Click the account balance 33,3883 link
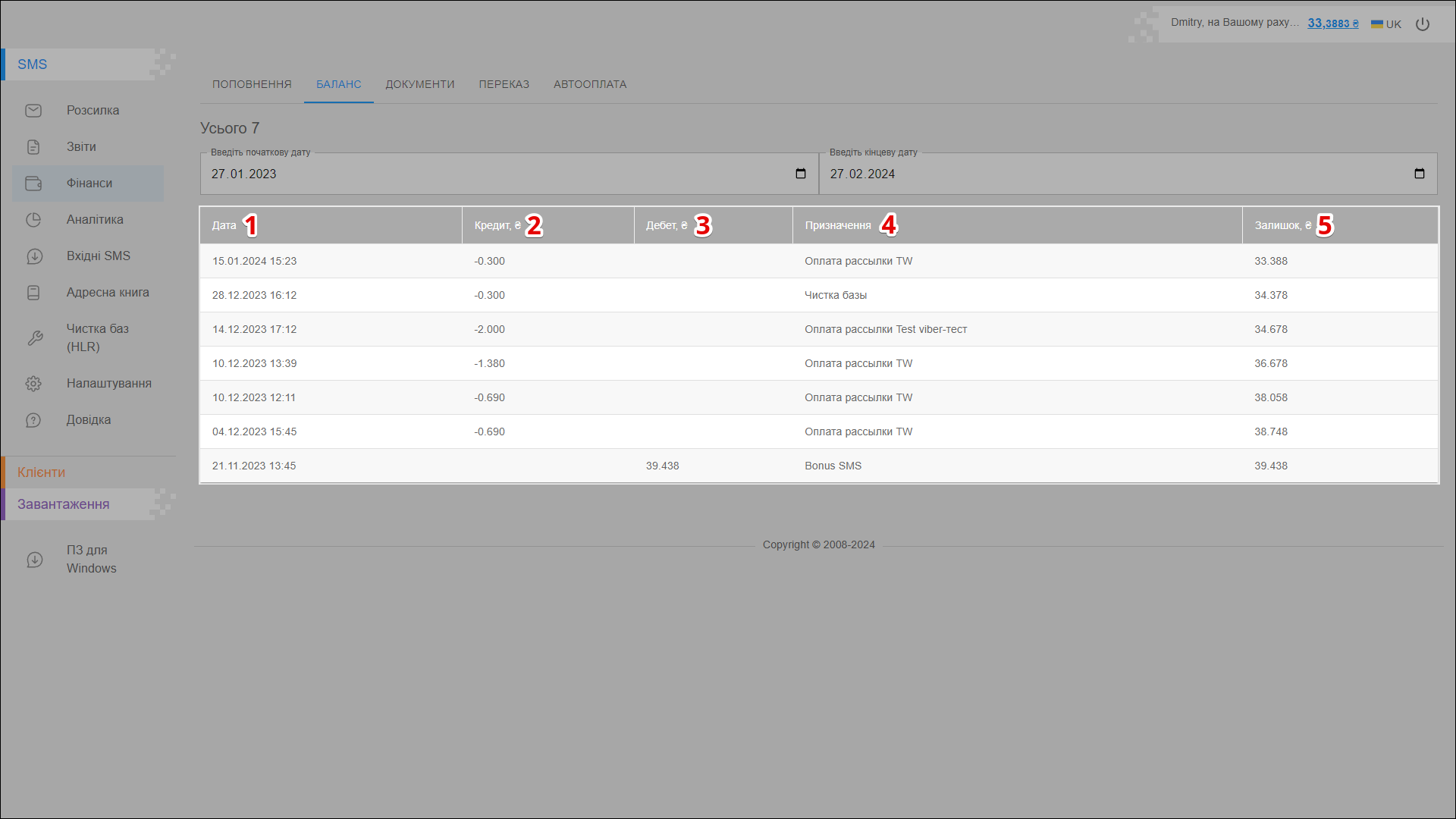 click(x=1332, y=24)
